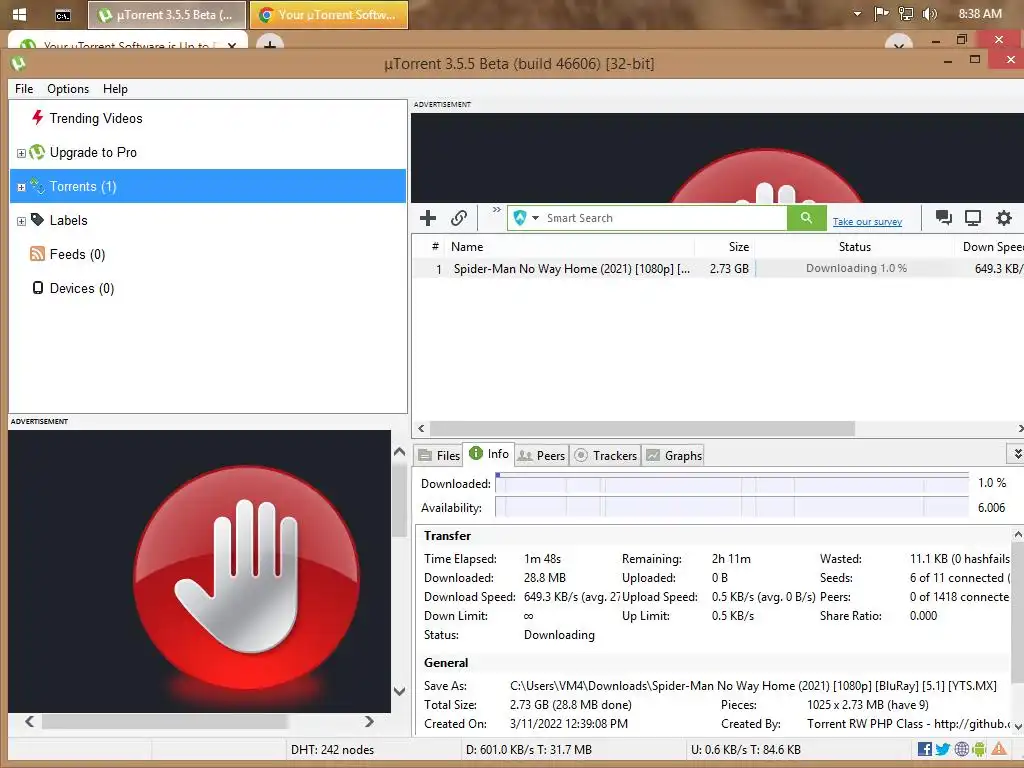This screenshot has height=768, width=1024.
Task: Click the Twitter icon in status bar
Action: coord(942,749)
